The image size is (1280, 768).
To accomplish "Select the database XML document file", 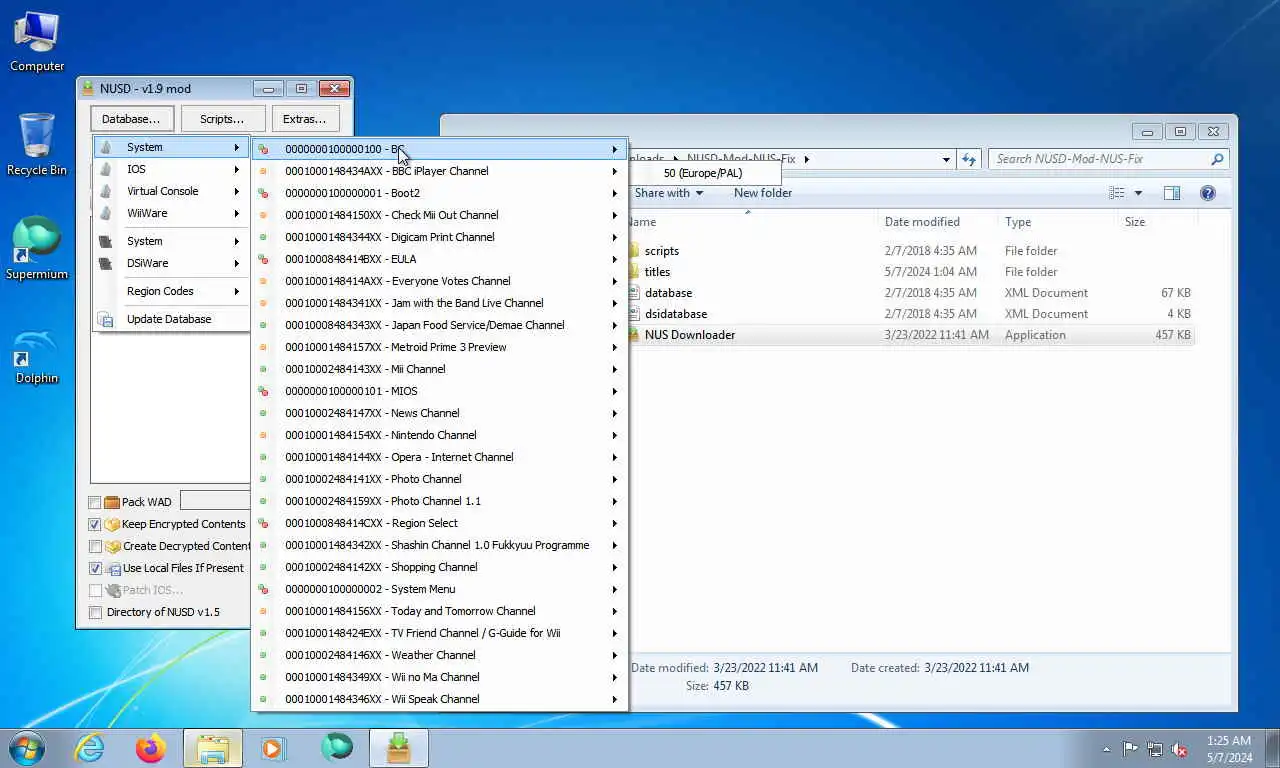I will pyautogui.click(x=668, y=293).
